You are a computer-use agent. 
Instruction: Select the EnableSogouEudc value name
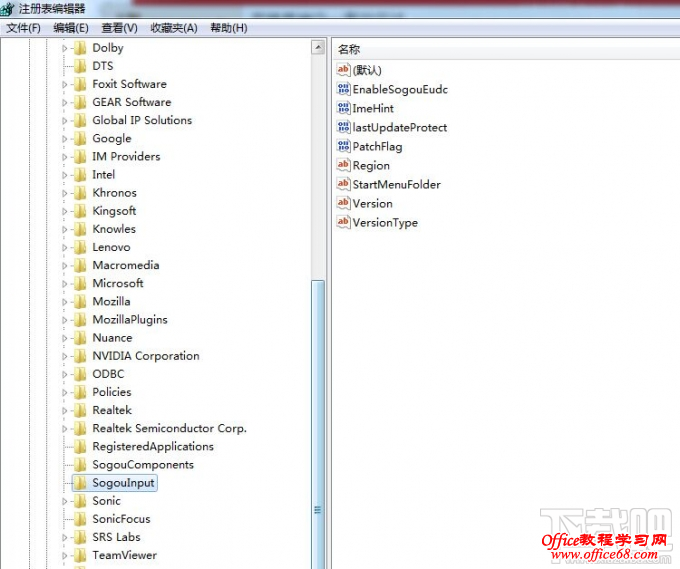(x=400, y=89)
